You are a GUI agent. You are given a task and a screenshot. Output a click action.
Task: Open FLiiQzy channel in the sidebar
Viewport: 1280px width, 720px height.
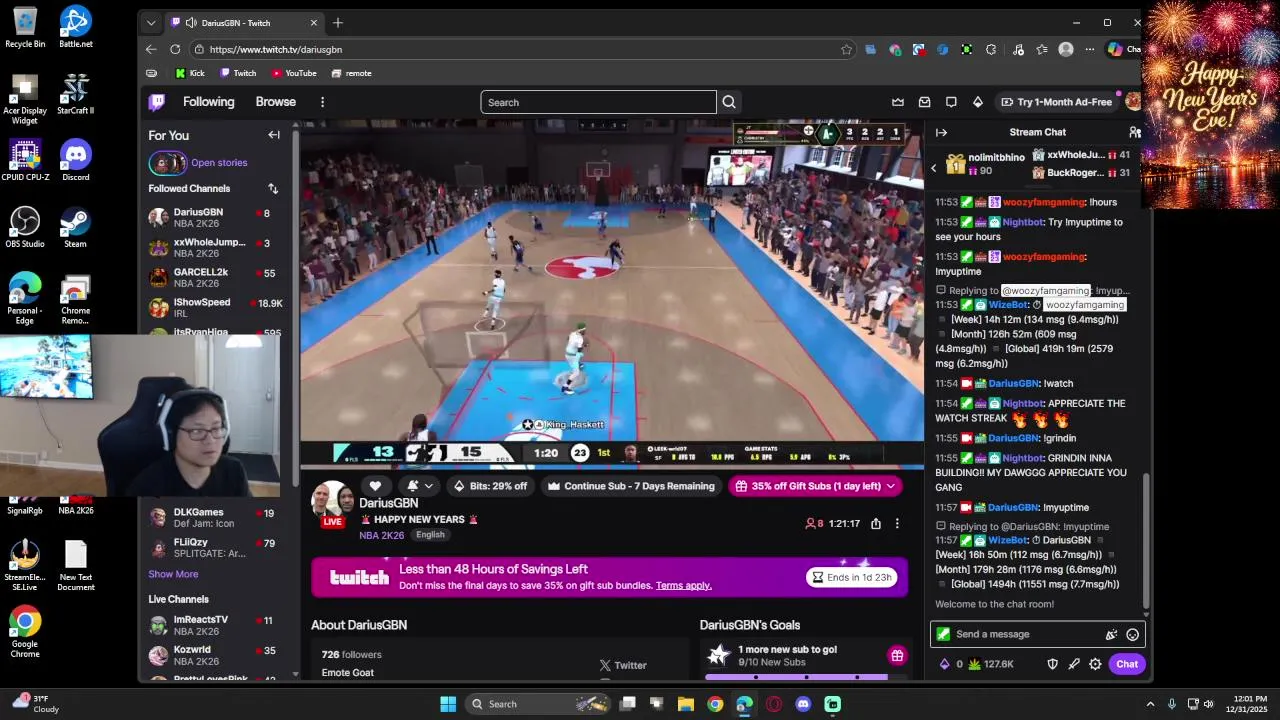point(215,548)
